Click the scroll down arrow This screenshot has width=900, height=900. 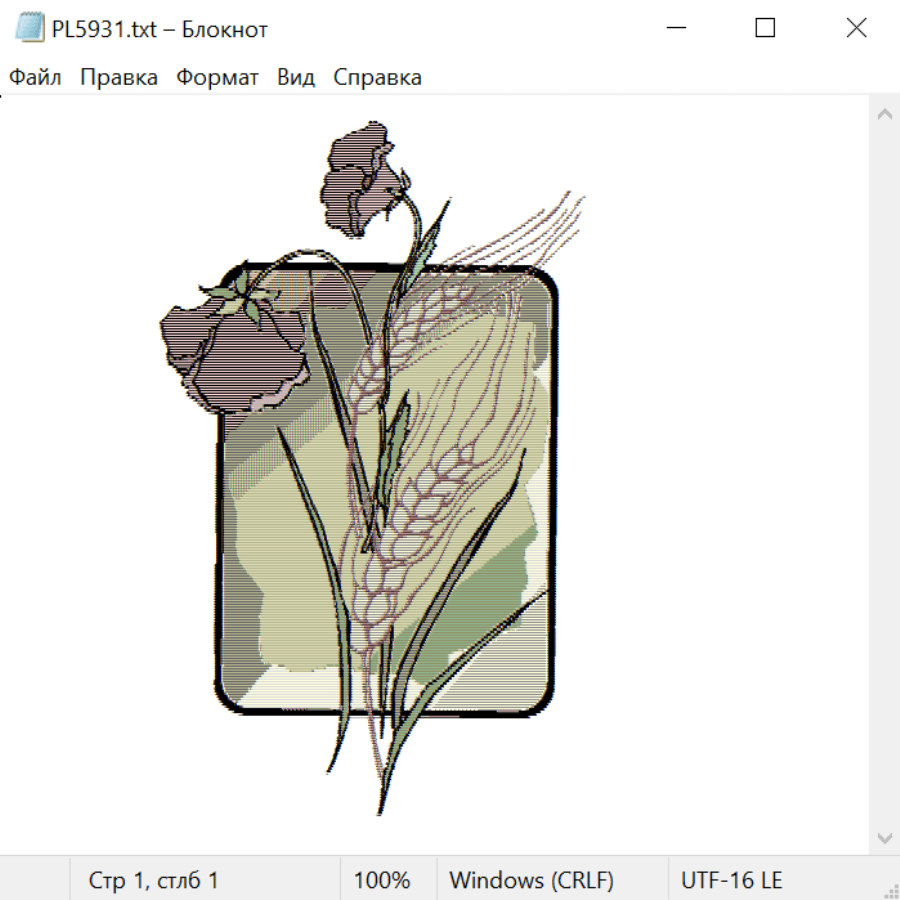[x=885, y=839]
